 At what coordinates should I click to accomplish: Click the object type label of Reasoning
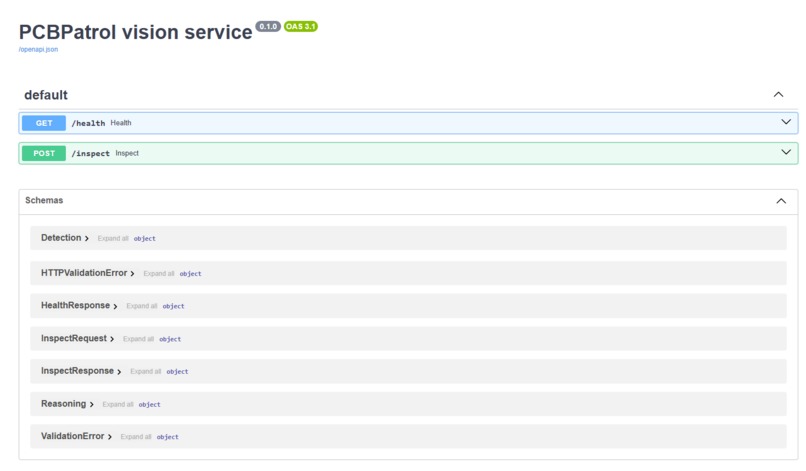click(x=150, y=405)
